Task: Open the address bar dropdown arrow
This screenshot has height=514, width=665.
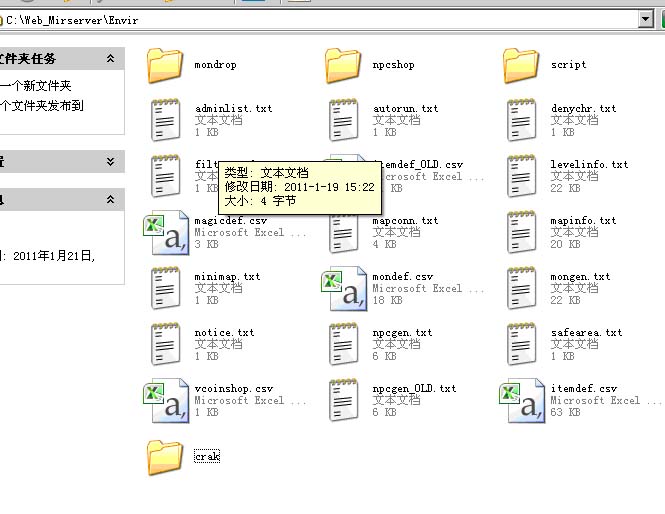Action: pyautogui.click(x=645, y=19)
